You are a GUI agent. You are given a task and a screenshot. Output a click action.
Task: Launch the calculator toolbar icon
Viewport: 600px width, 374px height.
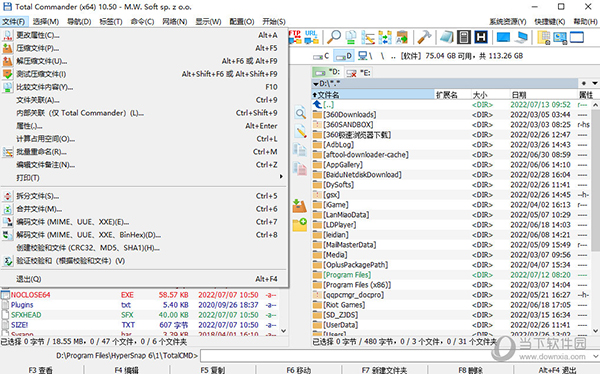coord(464,37)
